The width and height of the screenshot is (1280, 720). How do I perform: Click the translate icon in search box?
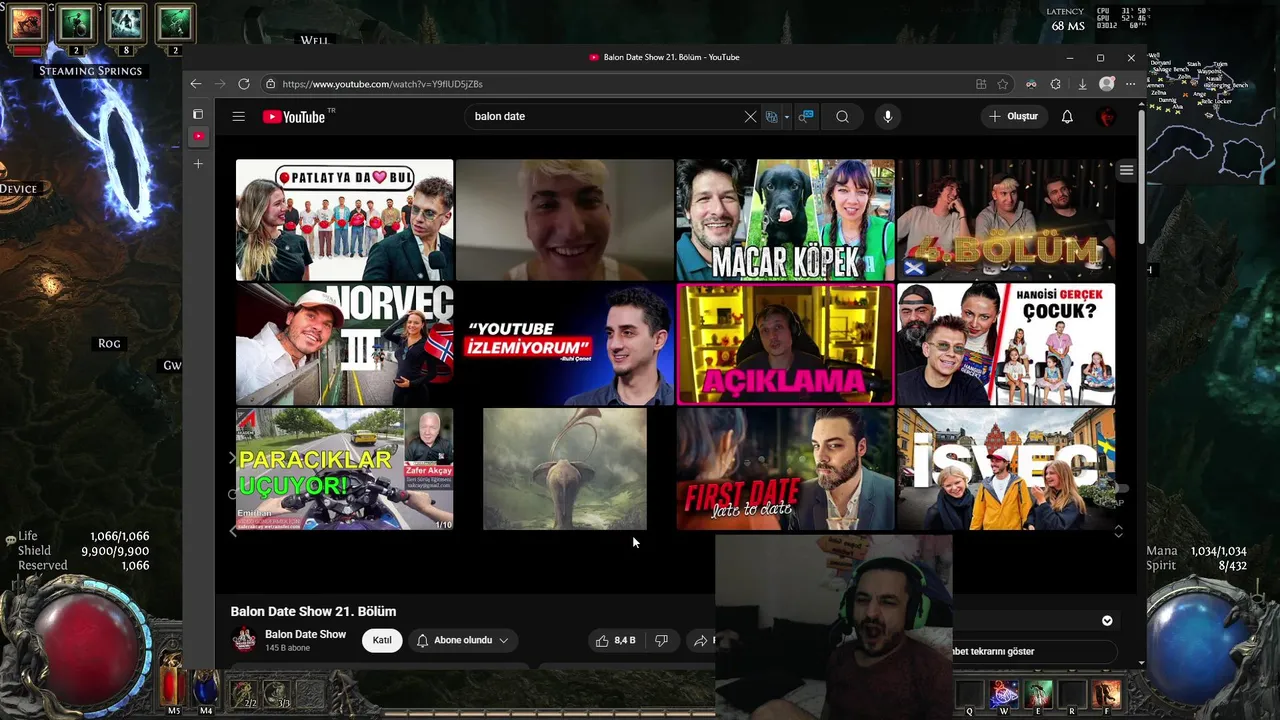(x=772, y=116)
